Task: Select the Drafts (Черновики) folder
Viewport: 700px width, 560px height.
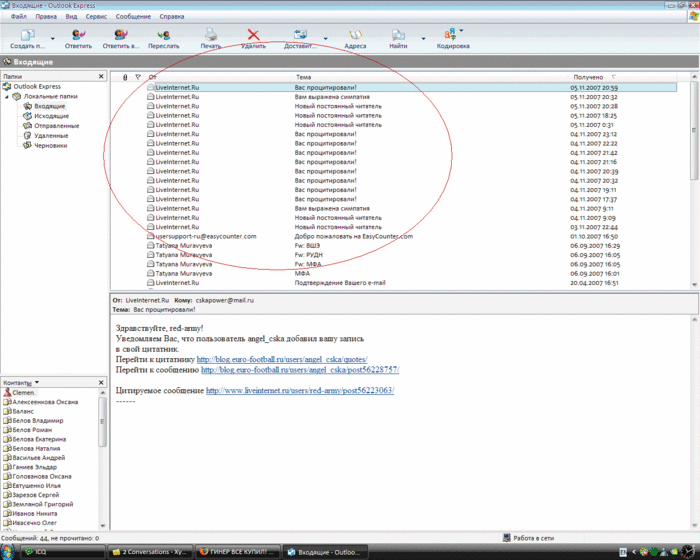Action: [50, 146]
